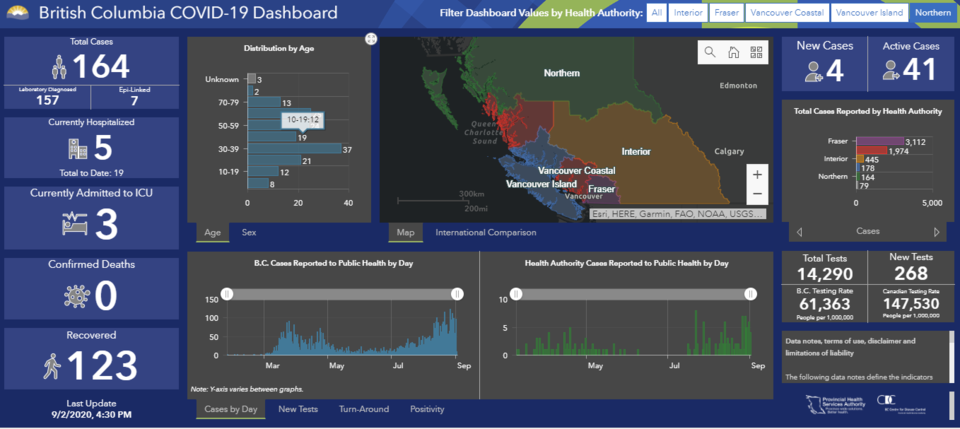
Task: Click the Northern region label on map
Action: click(x=562, y=73)
